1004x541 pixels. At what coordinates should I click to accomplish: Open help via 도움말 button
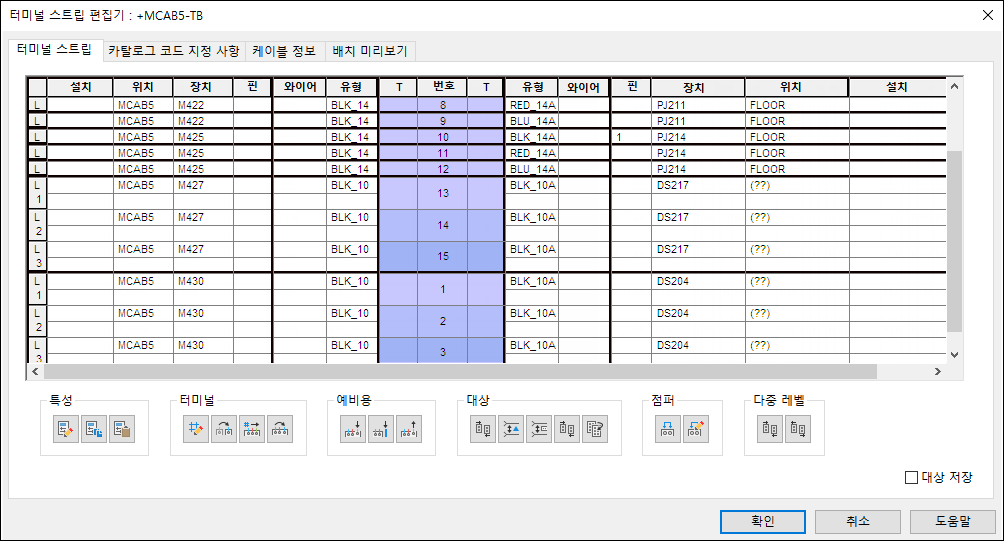click(x=953, y=521)
